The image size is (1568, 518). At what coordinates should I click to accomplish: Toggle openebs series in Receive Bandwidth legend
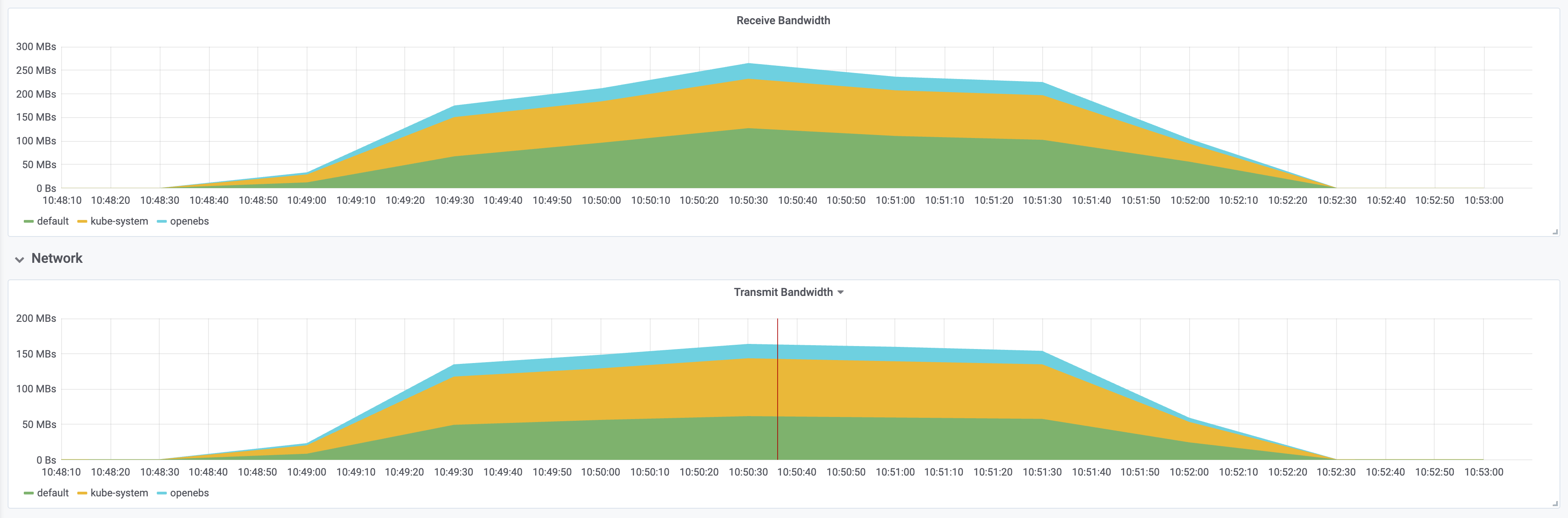(x=189, y=222)
